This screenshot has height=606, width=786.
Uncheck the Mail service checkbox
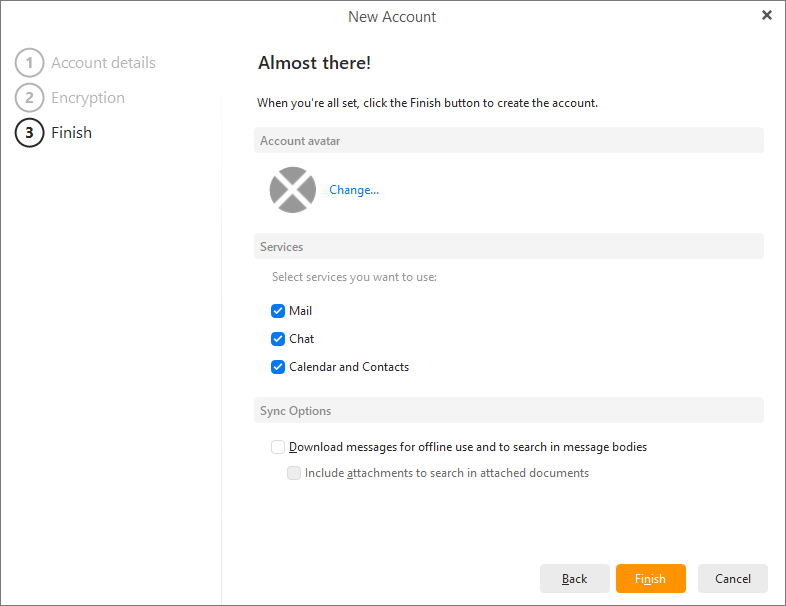(278, 311)
